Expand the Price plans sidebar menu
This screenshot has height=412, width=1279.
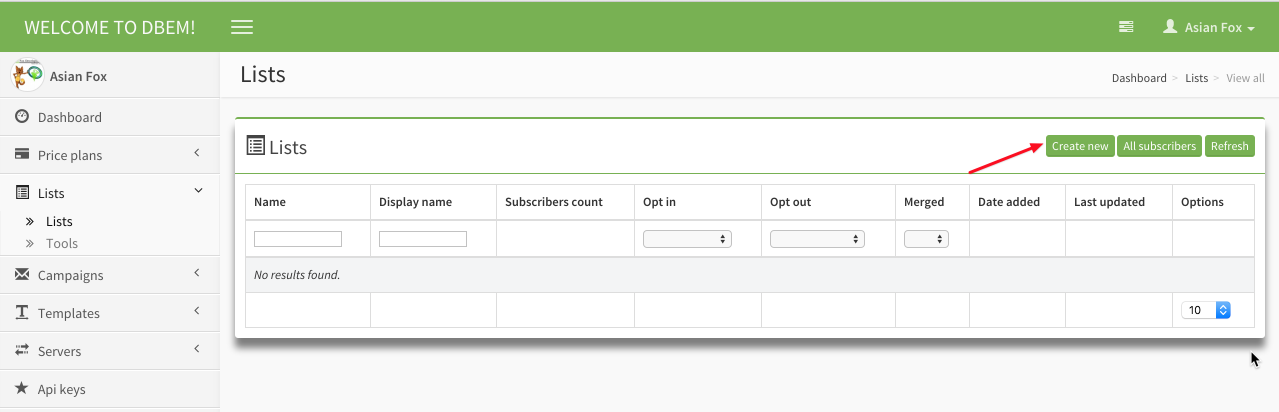[x=110, y=155]
